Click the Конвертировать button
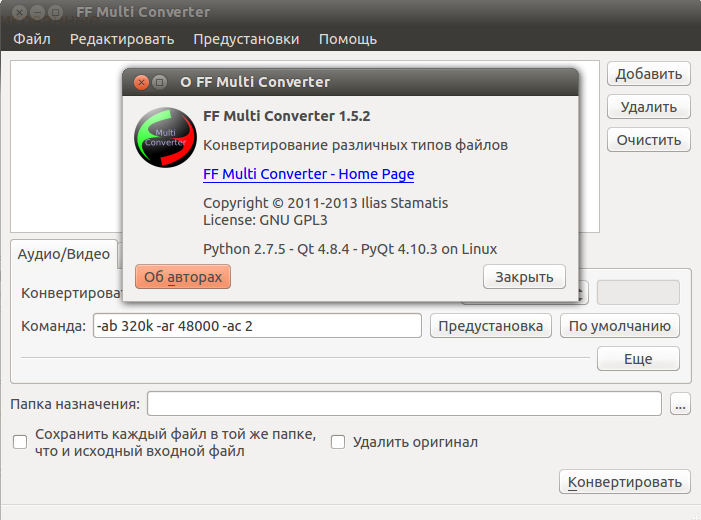Image resolution: width=701 pixels, height=520 pixels. [x=624, y=482]
